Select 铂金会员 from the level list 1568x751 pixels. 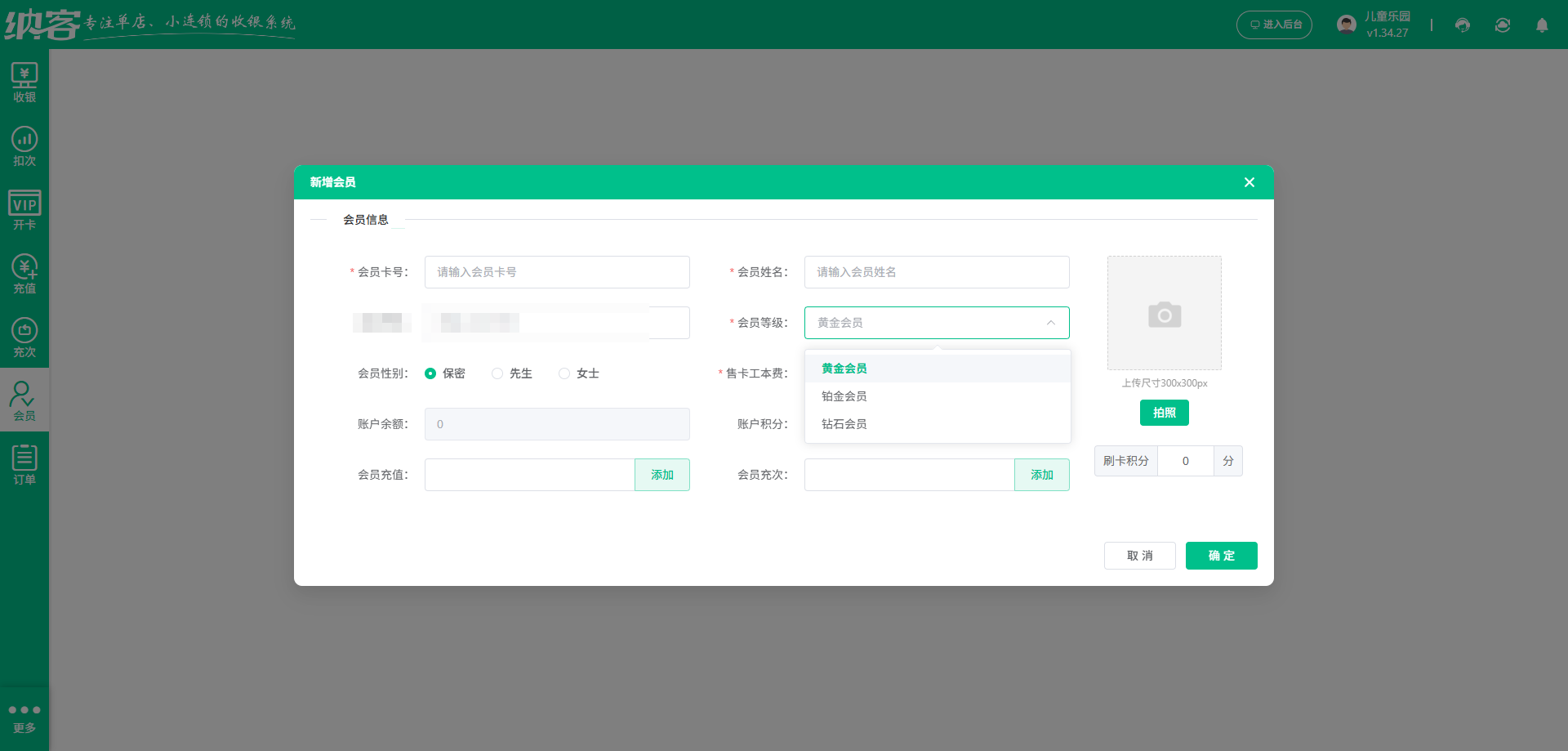(844, 396)
